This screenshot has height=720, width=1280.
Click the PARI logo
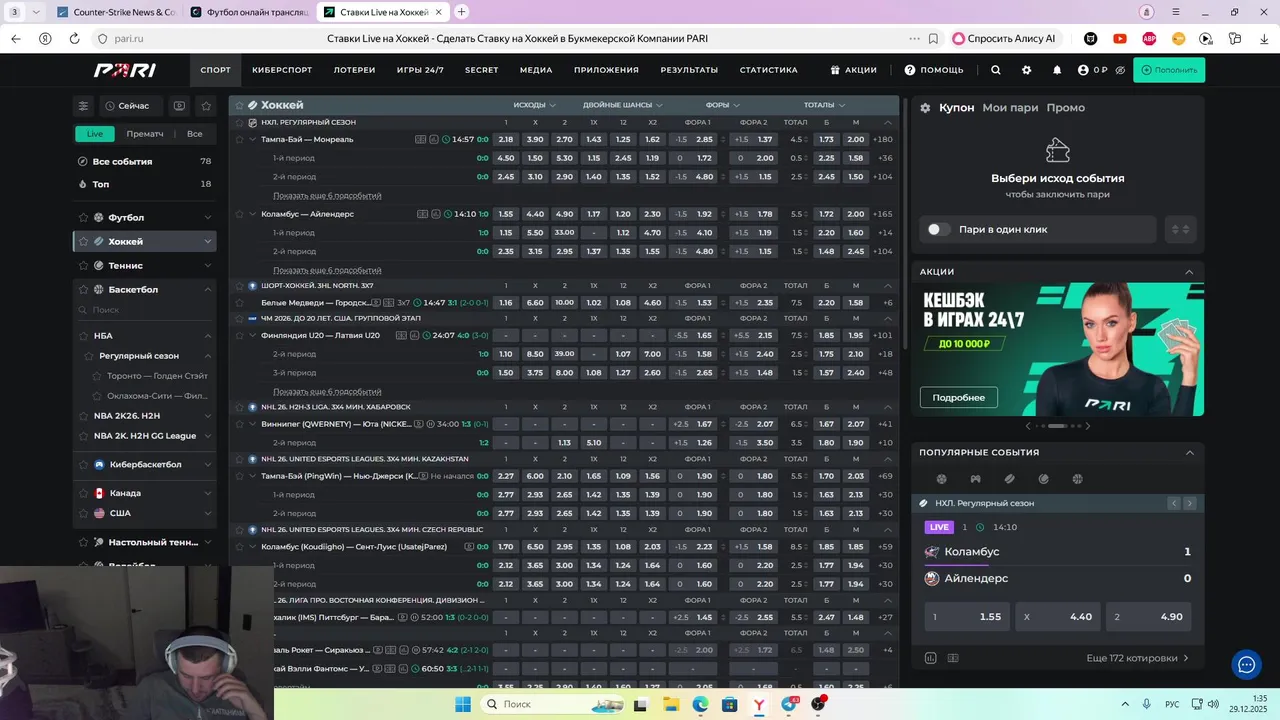pyautogui.click(x=124, y=70)
